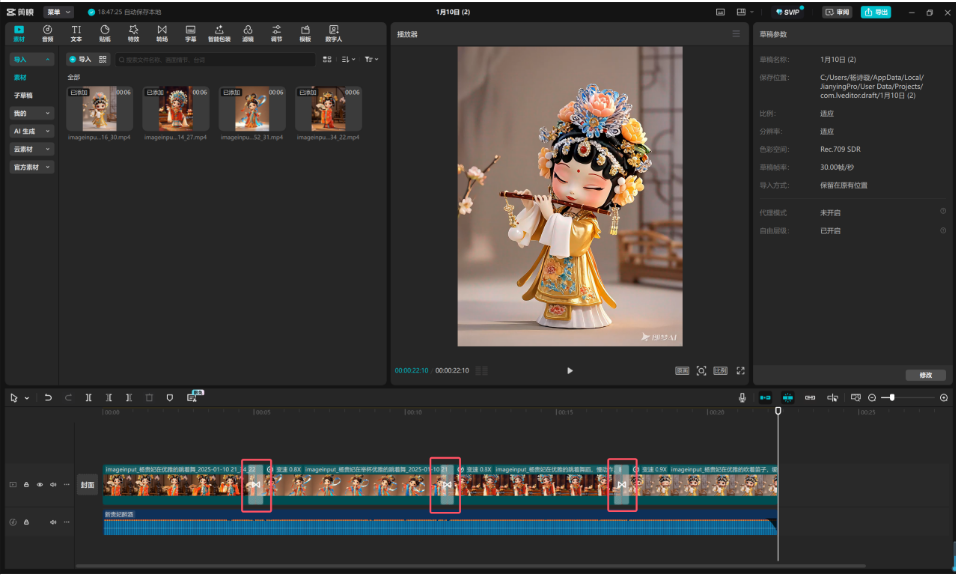Select 素材 in the left sidebar
956x575 pixels.
point(20,77)
